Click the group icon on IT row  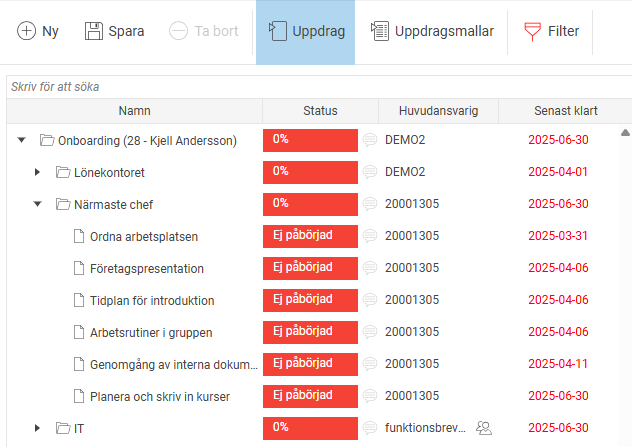click(x=484, y=428)
